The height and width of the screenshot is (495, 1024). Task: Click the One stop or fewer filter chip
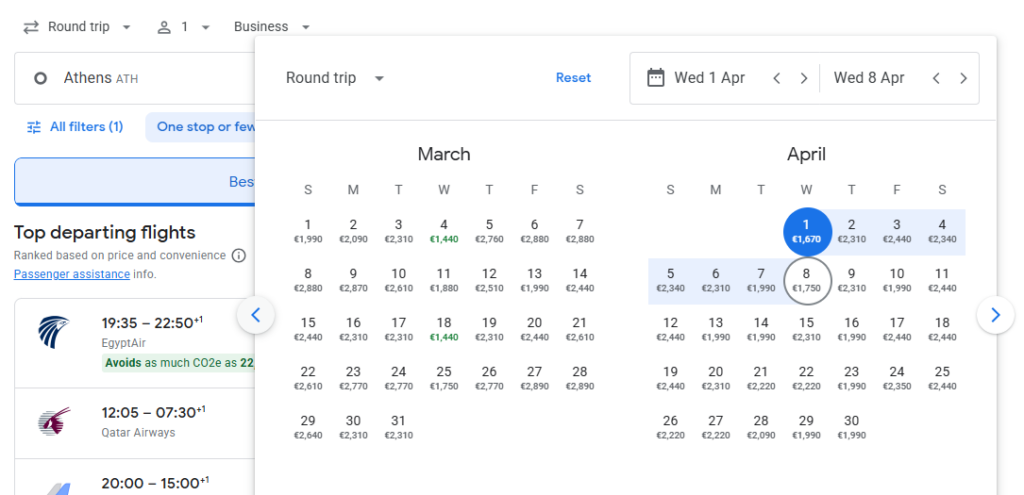201,127
